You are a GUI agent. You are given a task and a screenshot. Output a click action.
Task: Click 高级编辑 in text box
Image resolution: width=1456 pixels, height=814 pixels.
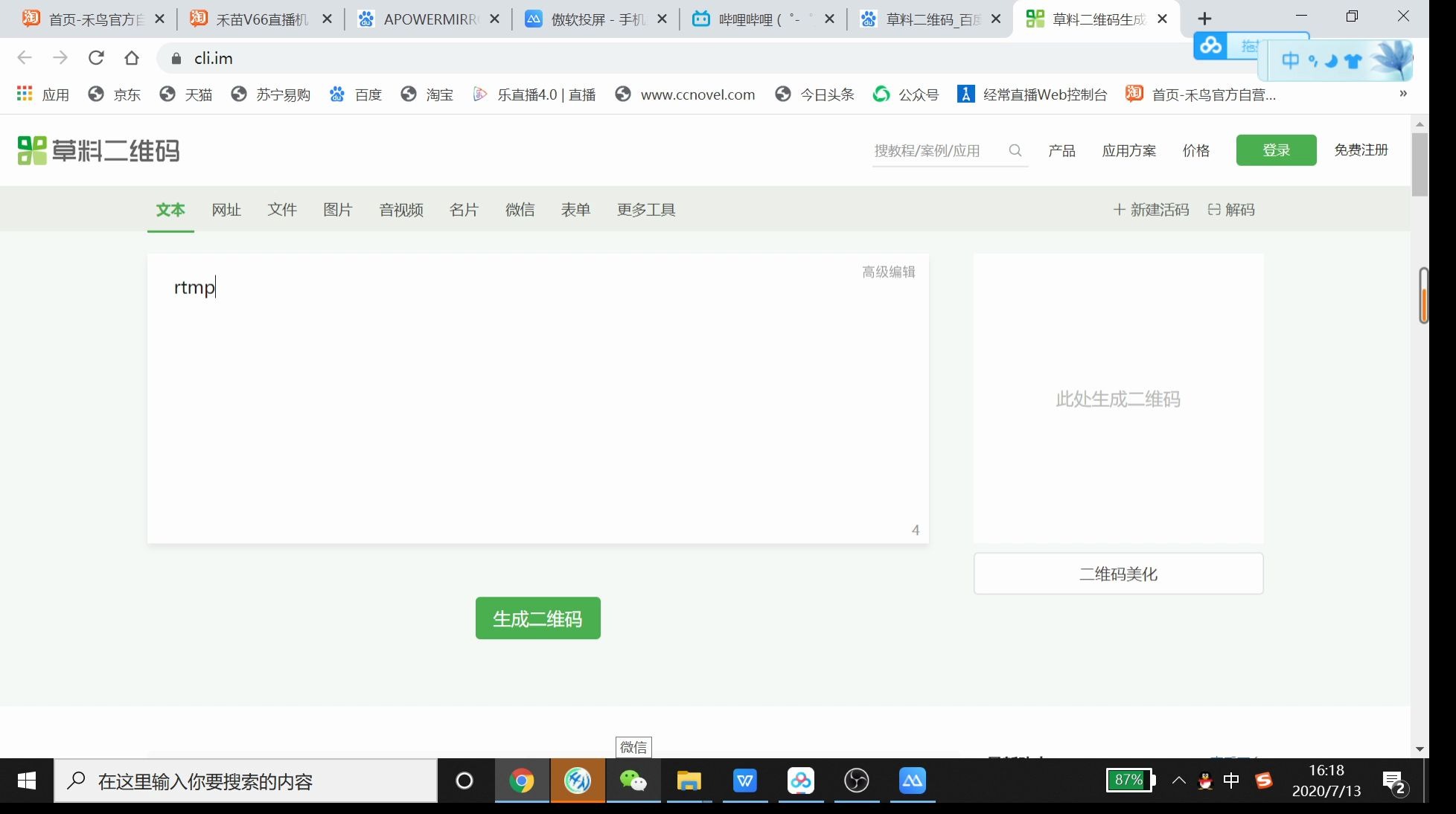[889, 272]
